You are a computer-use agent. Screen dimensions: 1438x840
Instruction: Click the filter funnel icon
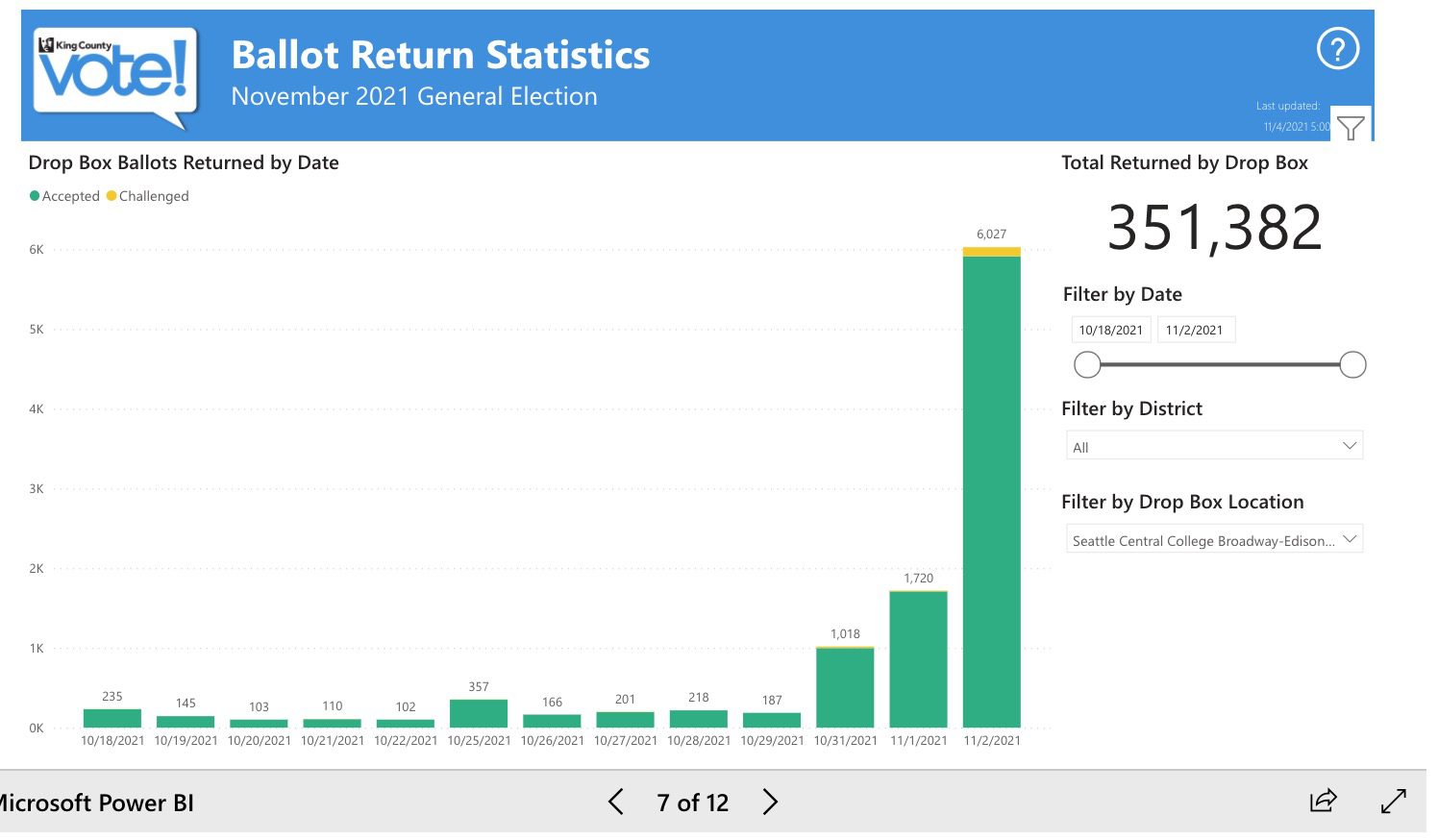(x=1351, y=127)
